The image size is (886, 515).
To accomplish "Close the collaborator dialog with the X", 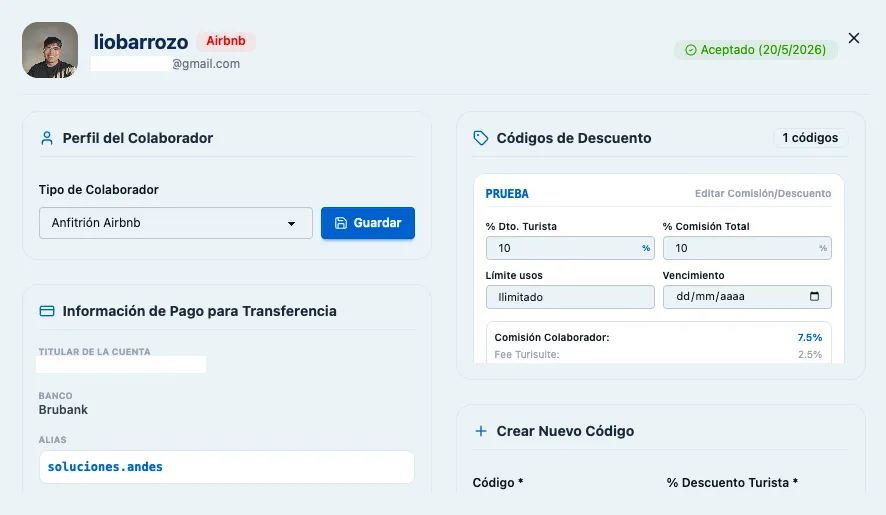I will [854, 38].
